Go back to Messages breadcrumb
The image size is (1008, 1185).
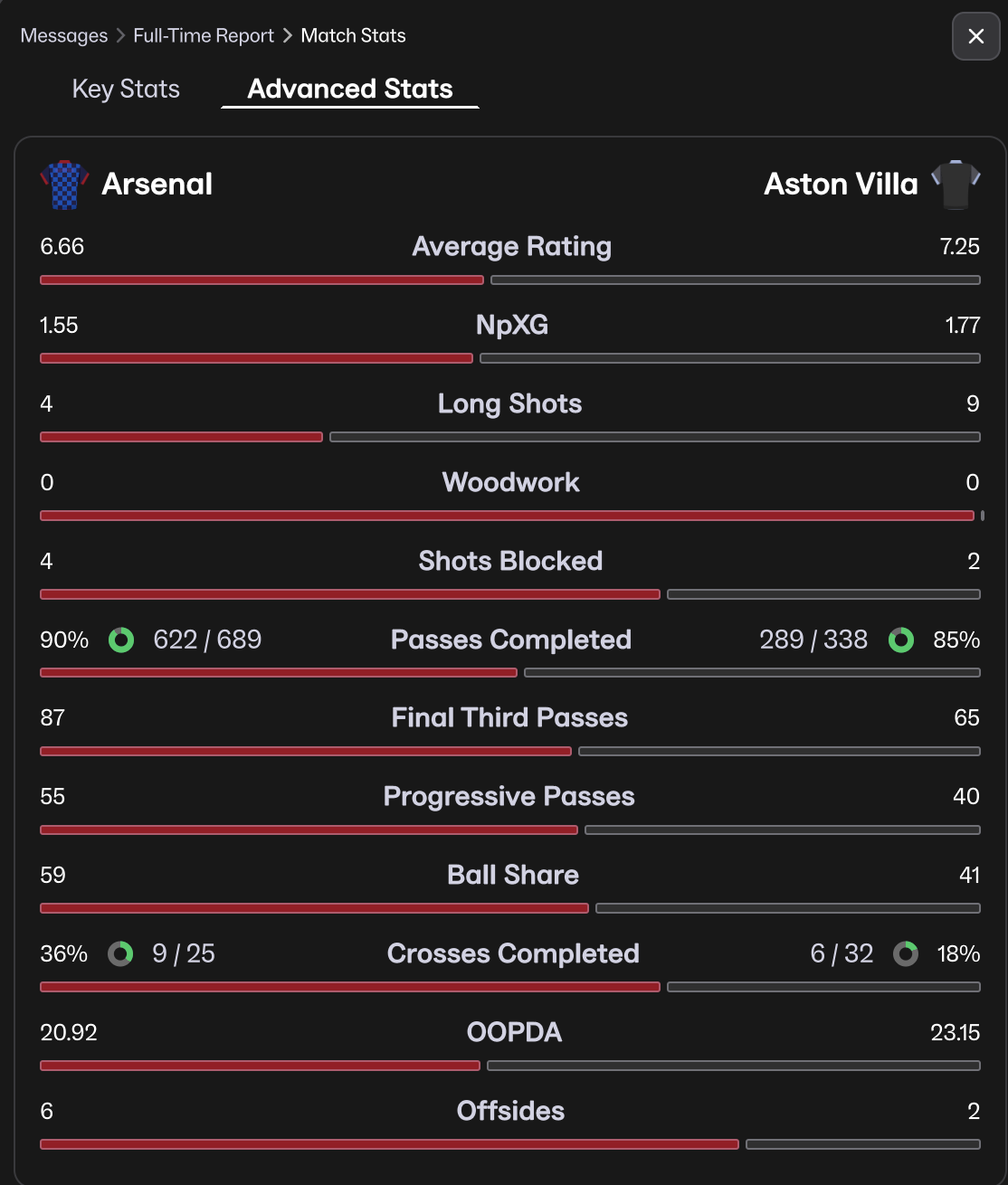tap(64, 35)
